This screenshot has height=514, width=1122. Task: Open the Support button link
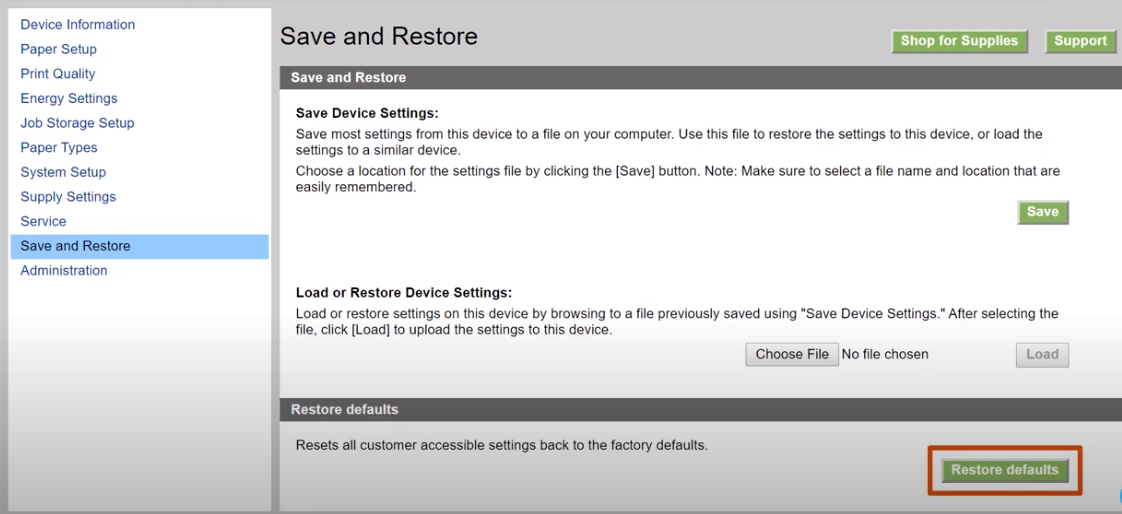tap(1080, 41)
